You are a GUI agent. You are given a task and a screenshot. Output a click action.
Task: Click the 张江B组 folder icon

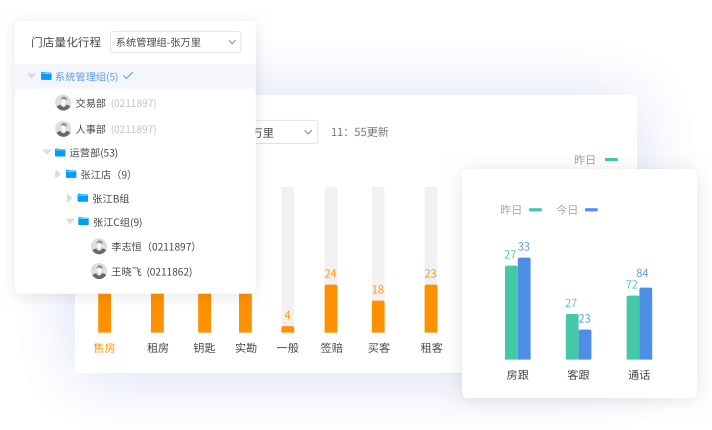click(83, 198)
